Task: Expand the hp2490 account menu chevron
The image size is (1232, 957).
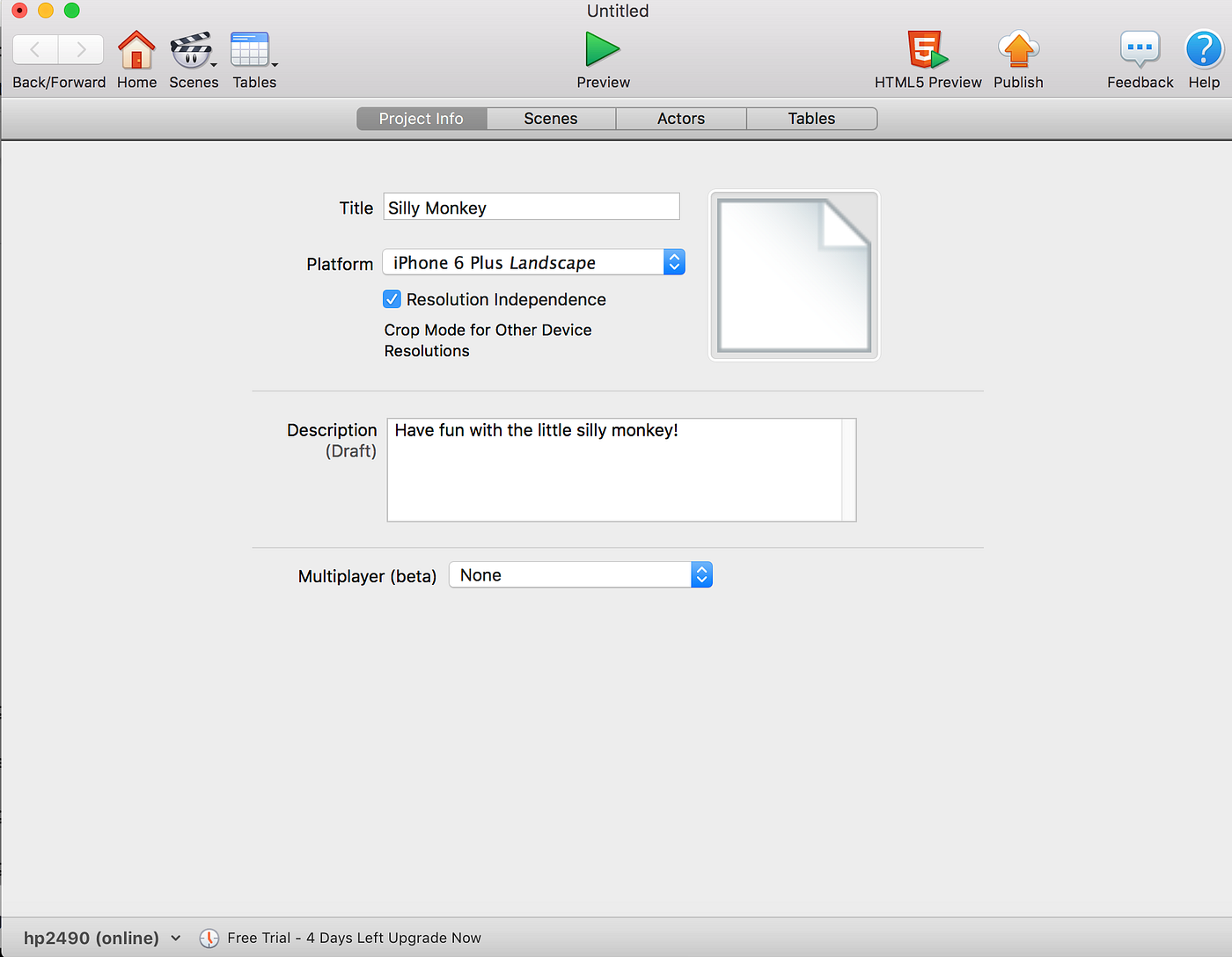Action: [176, 939]
